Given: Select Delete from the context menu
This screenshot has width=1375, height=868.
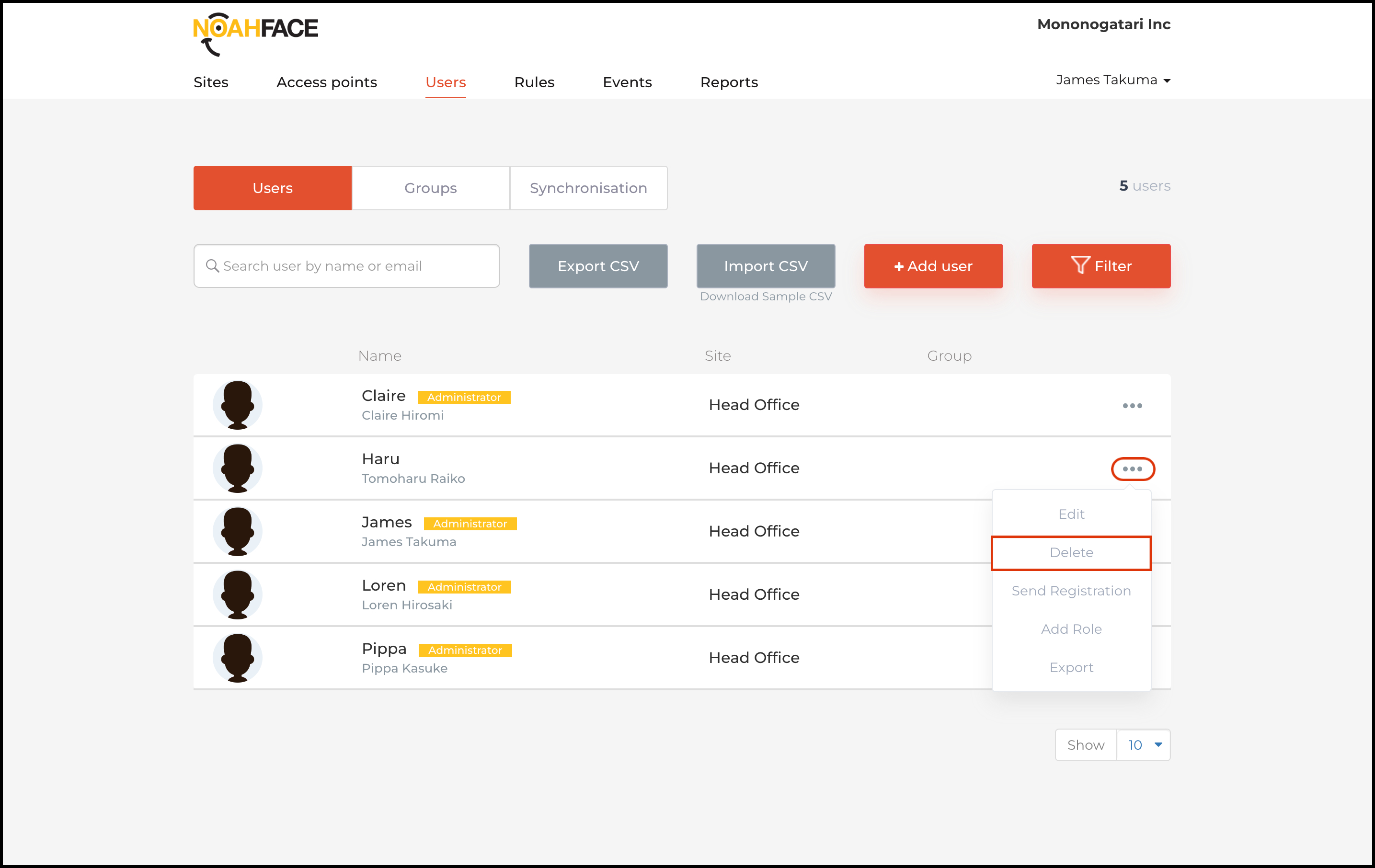Looking at the screenshot, I should pyautogui.click(x=1071, y=552).
